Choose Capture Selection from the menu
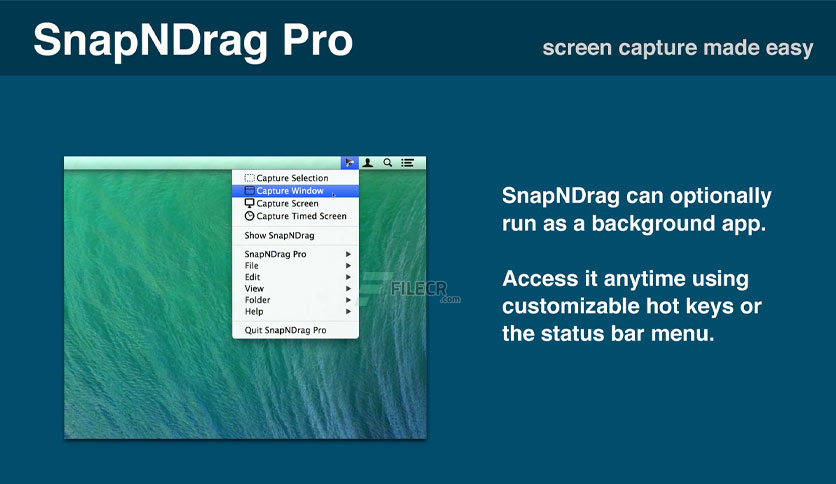 tap(295, 178)
